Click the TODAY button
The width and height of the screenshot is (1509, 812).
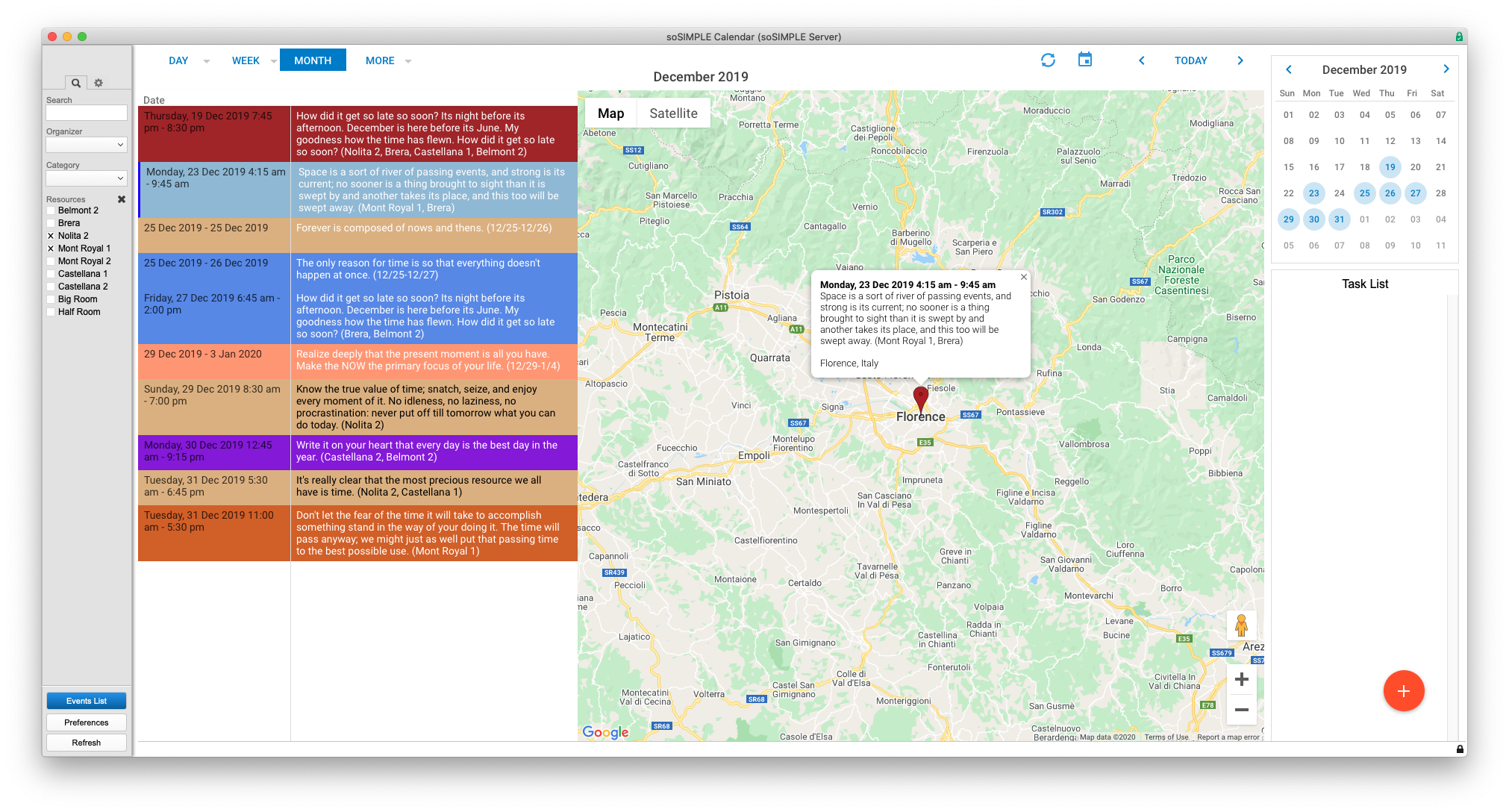tap(1190, 60)
